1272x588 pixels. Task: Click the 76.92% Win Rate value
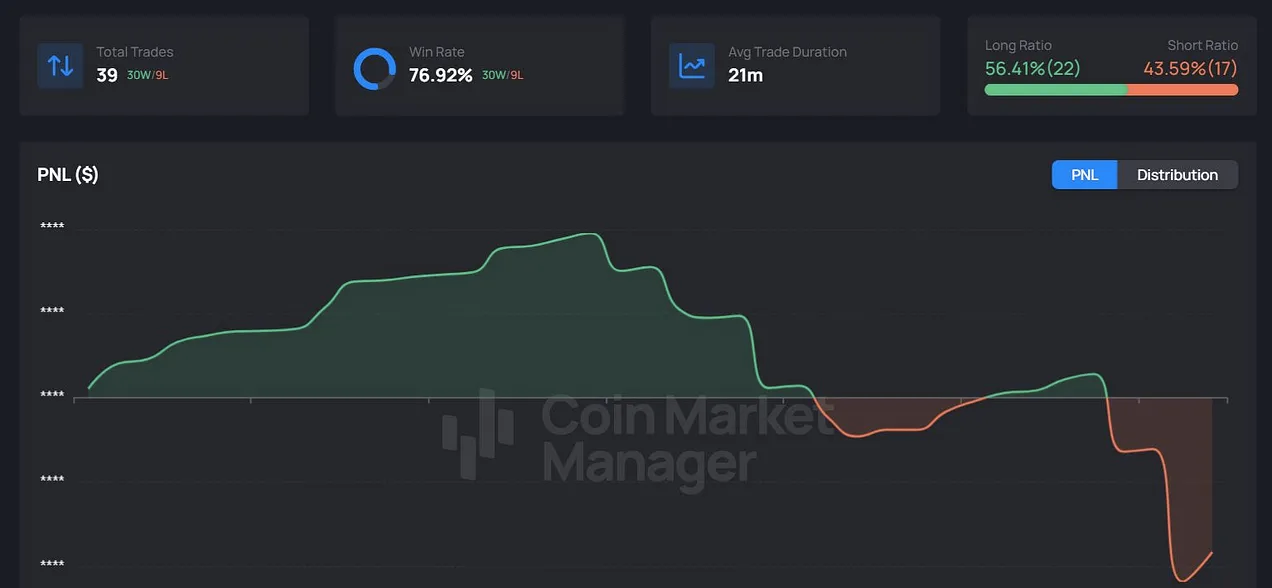click(x=440, y=75)
